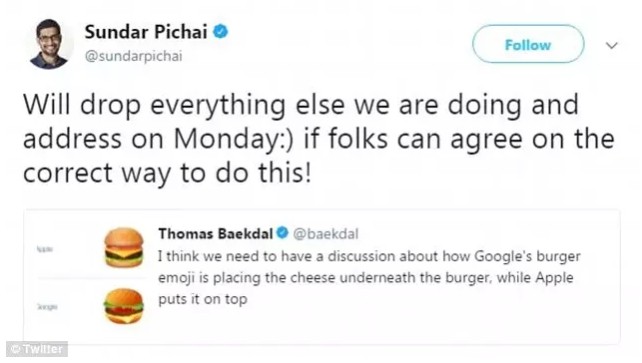Click the small Google label beside bottom burger
Screen dimensions: 642x363
coord(47,307)
